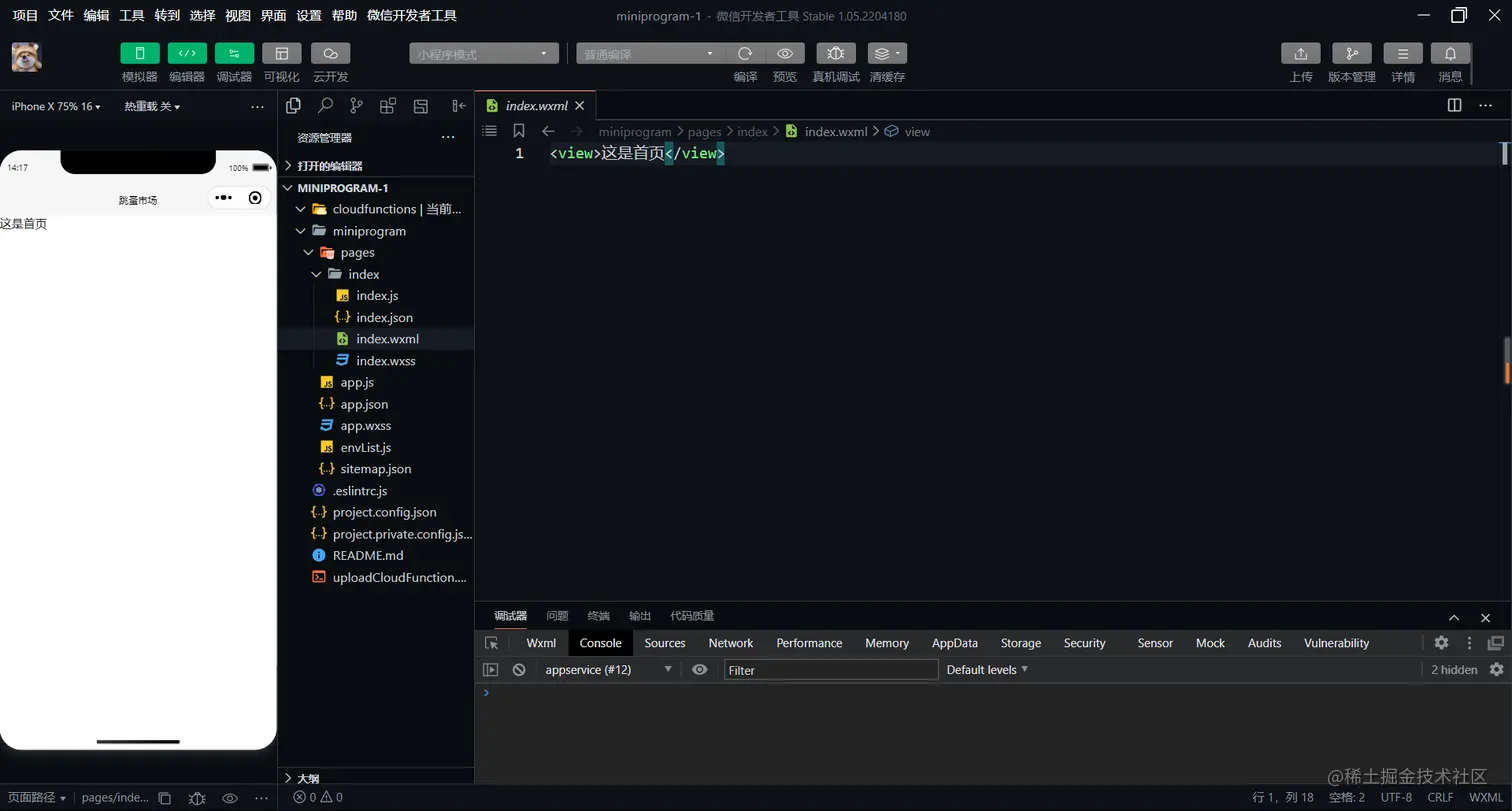Open the 工具 menu
Viewport: 1512px width, 811px height.
pos(132,15)
